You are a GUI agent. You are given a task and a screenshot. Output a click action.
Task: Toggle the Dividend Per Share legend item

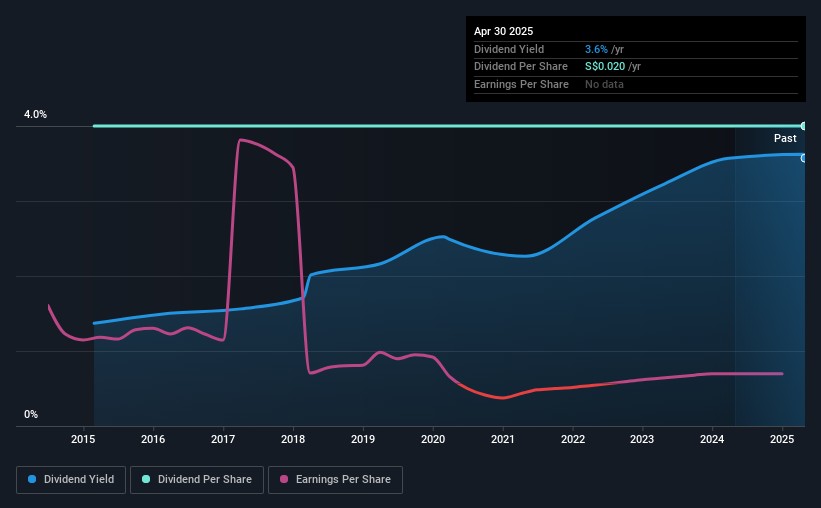point(203,480)
